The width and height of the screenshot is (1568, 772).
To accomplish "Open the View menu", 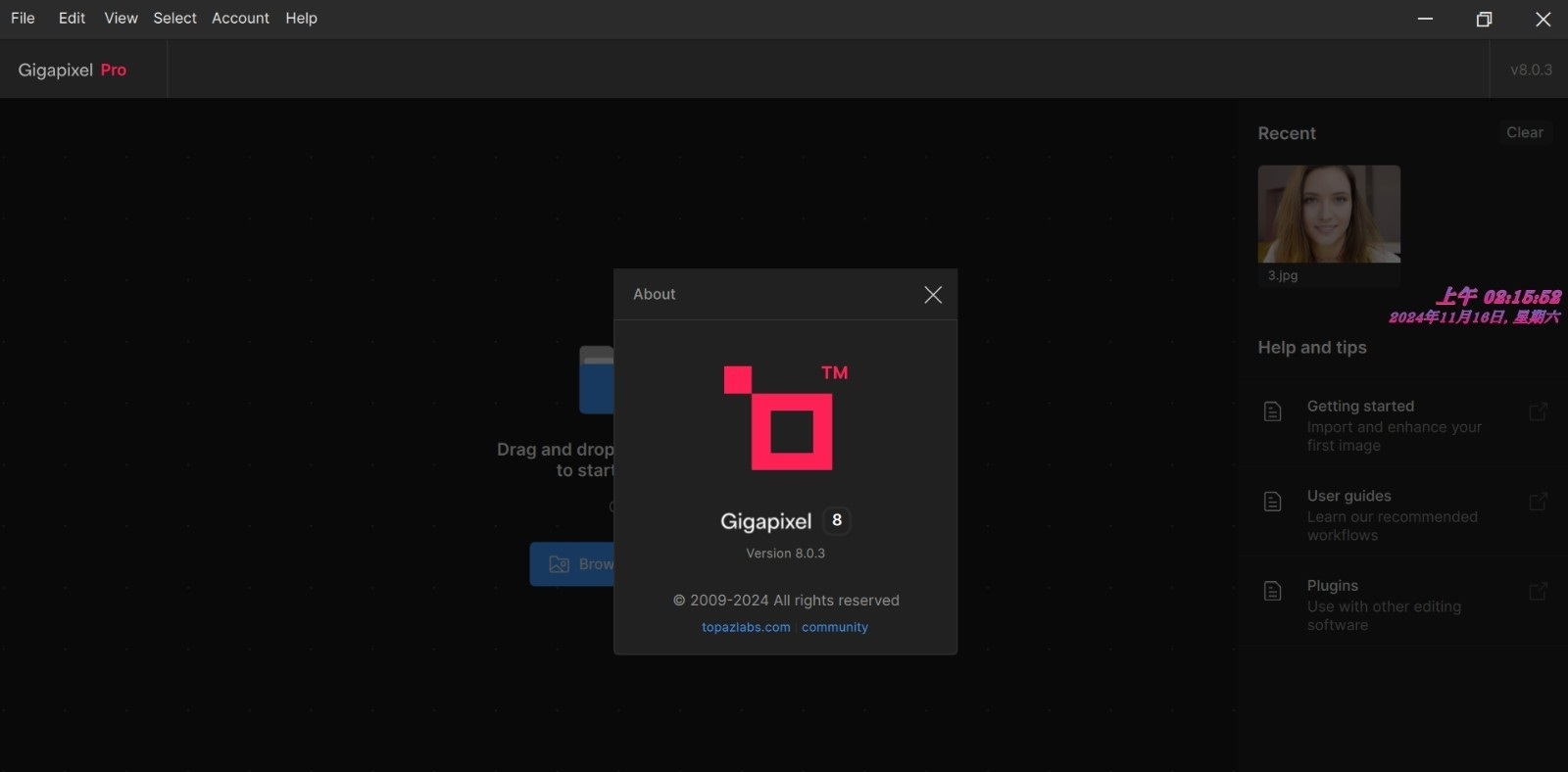I will [121, 19].
